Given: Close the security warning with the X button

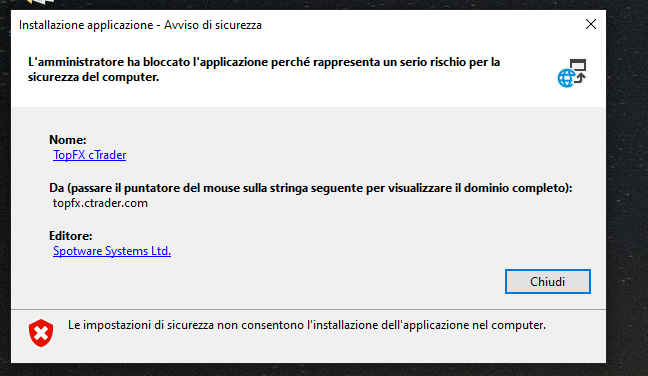Looking at the screenshot, I should [591, 24].
